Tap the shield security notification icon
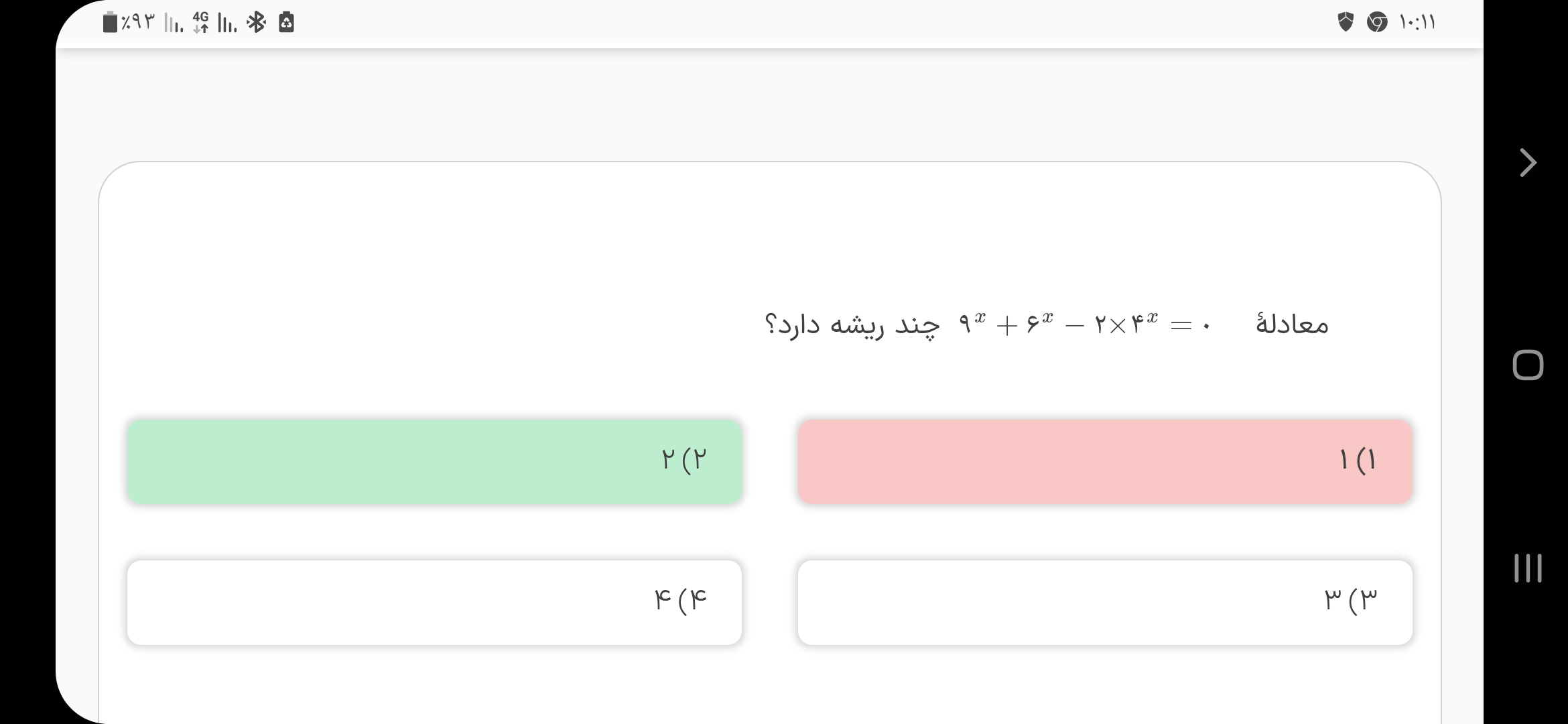Screen dimensions: 1568x724 1346,22
